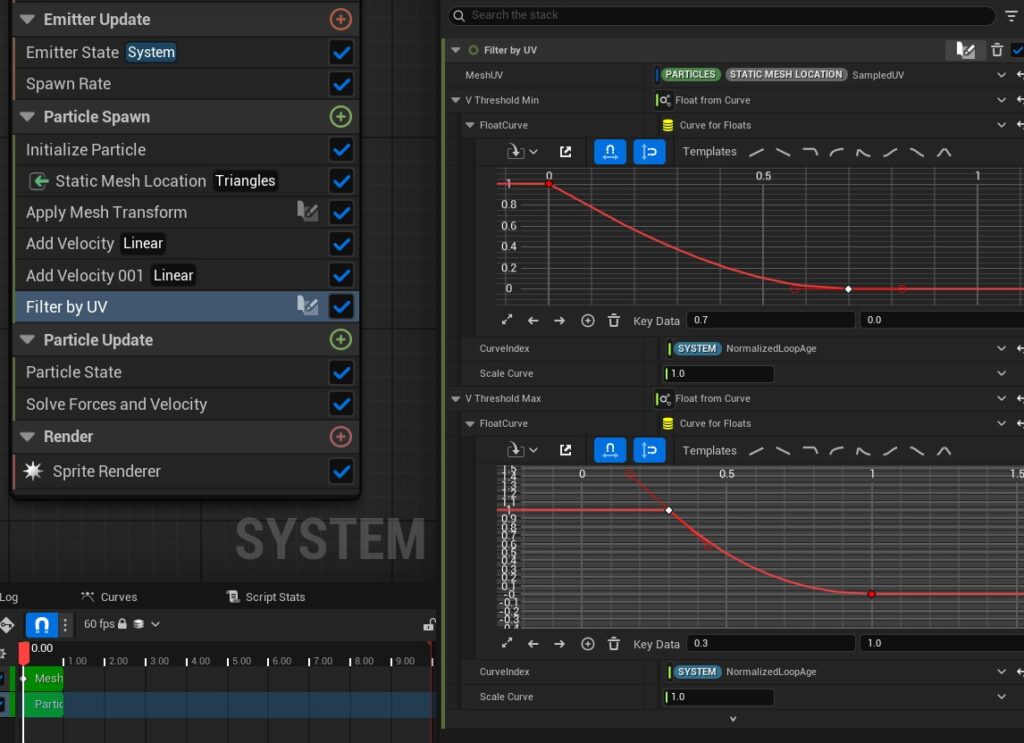Select the Static Mesh Location module
The image size is (1024, 743).
[130, 181]
